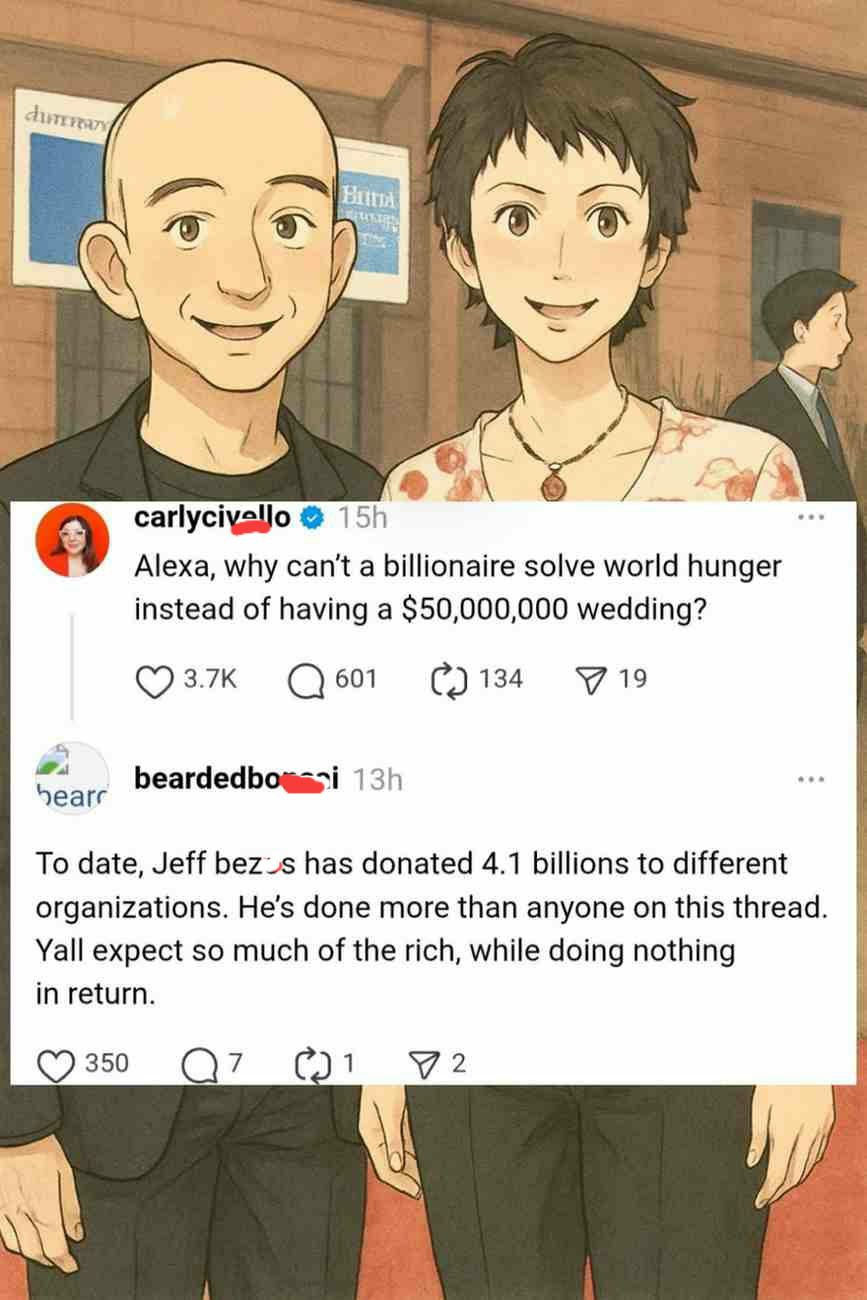Tap the 15h timestamp on first post

point(362,517)
